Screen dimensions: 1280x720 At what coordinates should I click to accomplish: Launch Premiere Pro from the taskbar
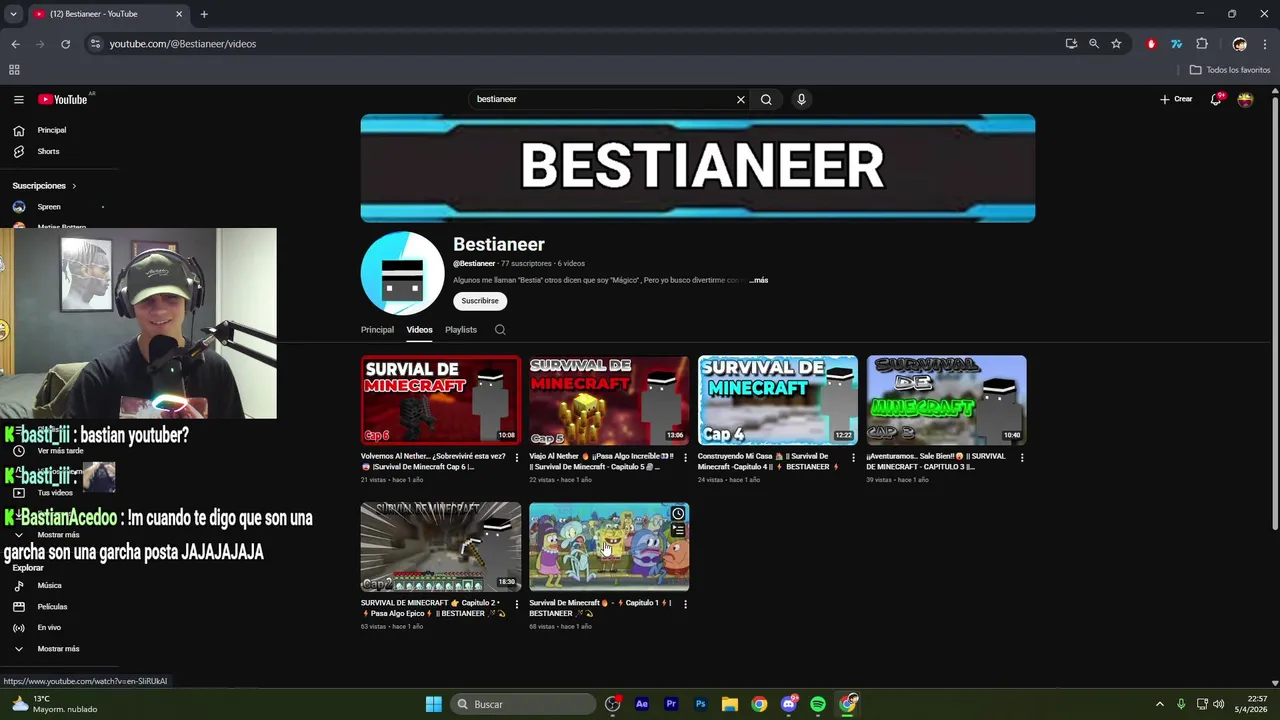tap(671, 704)
